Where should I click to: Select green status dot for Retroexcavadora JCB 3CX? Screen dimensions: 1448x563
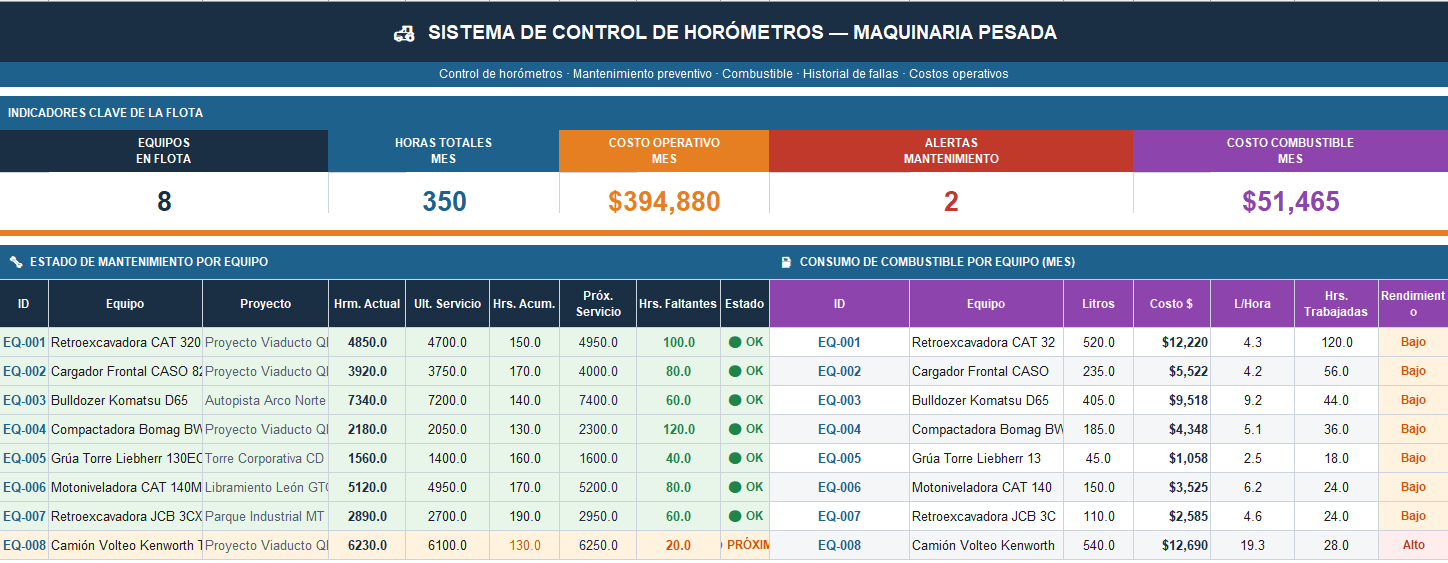coord(735,516)
